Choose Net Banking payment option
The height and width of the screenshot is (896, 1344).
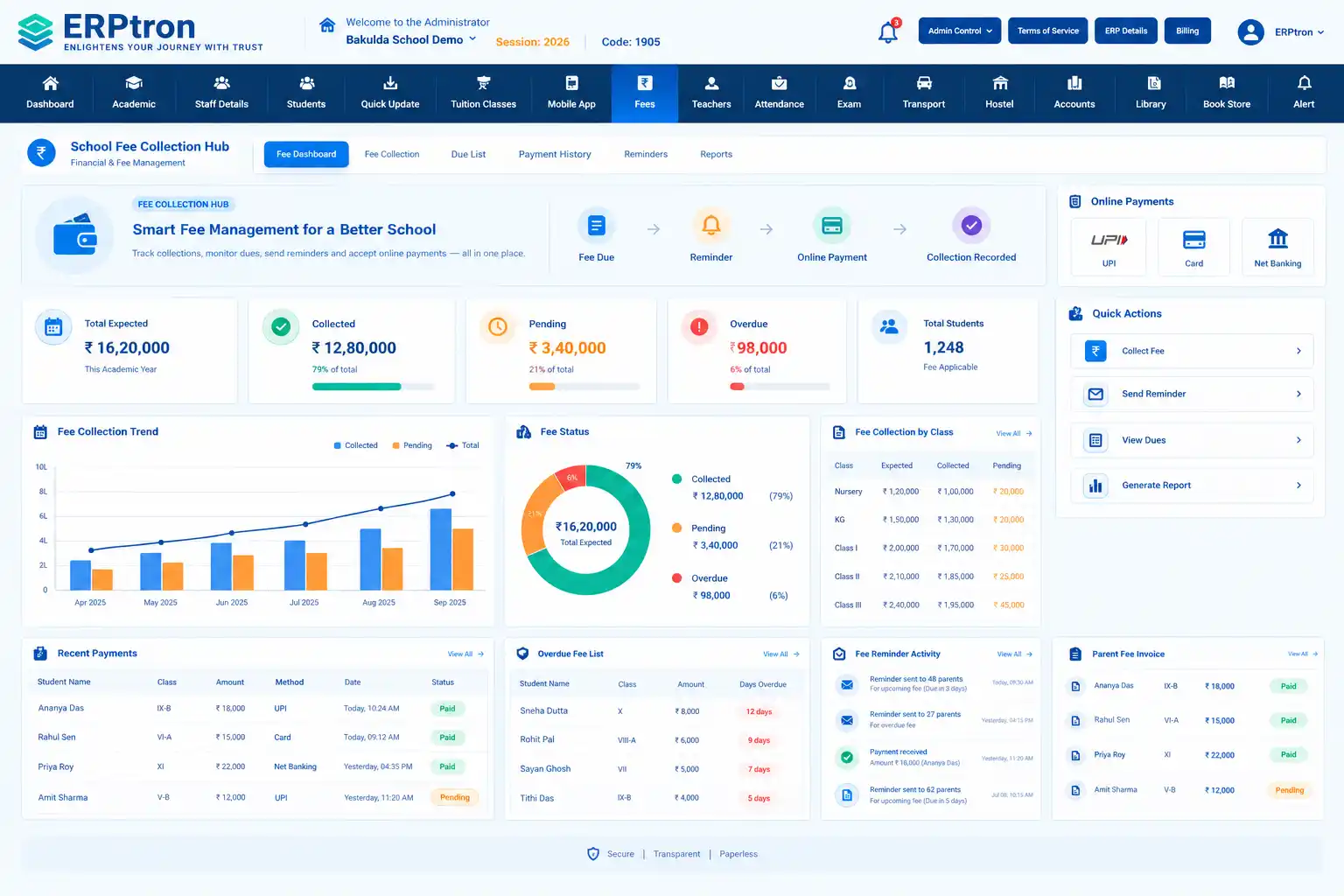pyautogui.click(x=1277, y=248)
